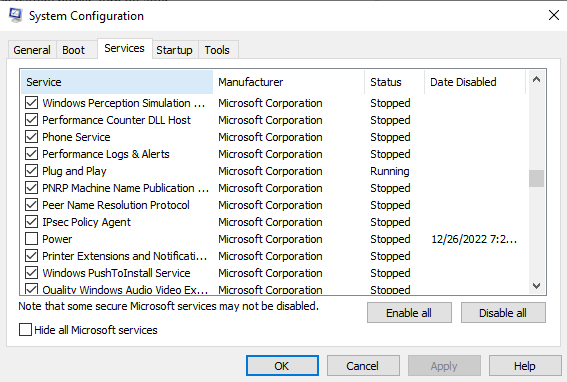567x382 pixels.
Task: Uncheck Performance Counter DLL Host checkbox
Action: tap(31, 120)
